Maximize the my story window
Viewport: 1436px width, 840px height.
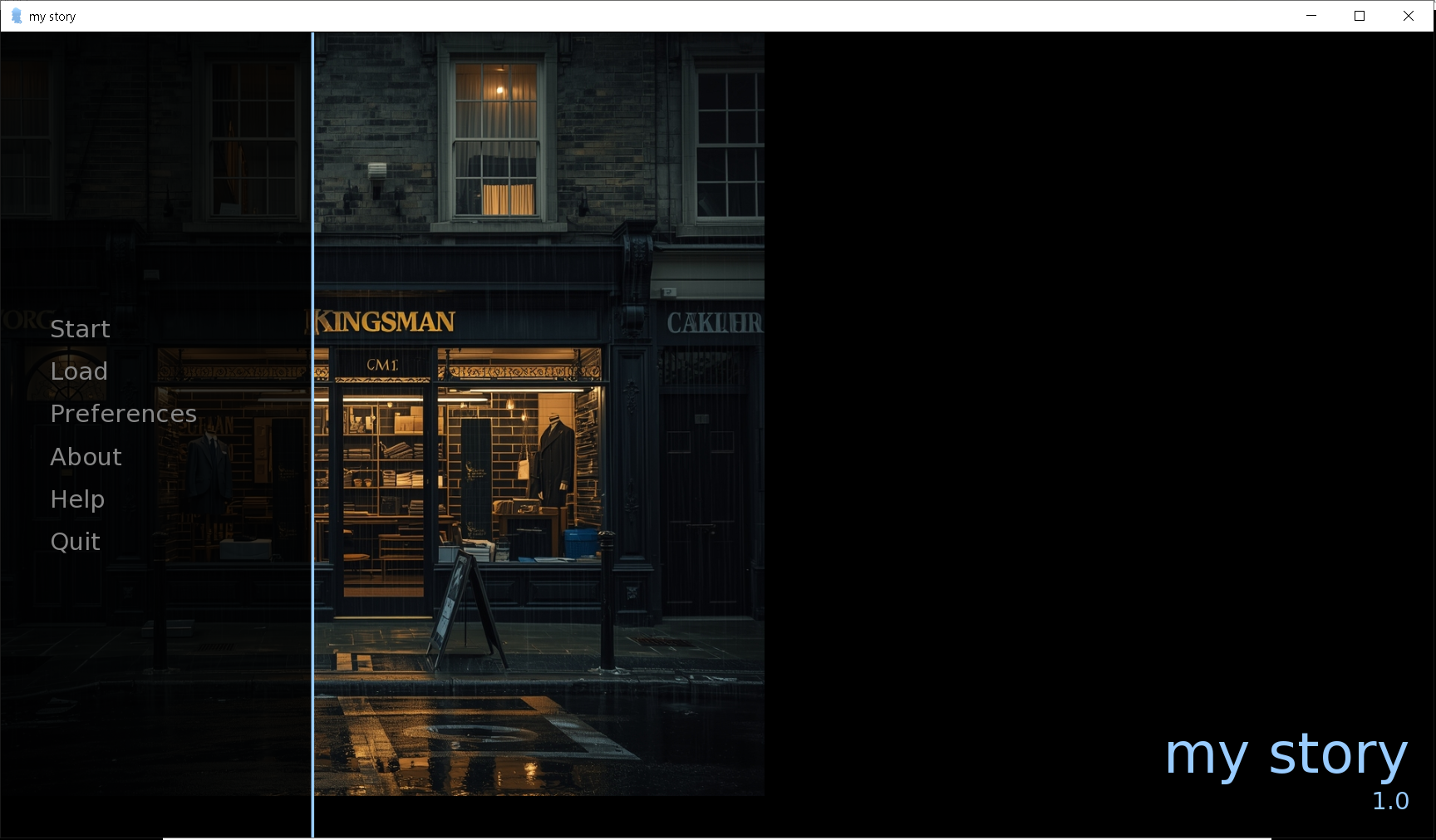tap(1360, 16)
